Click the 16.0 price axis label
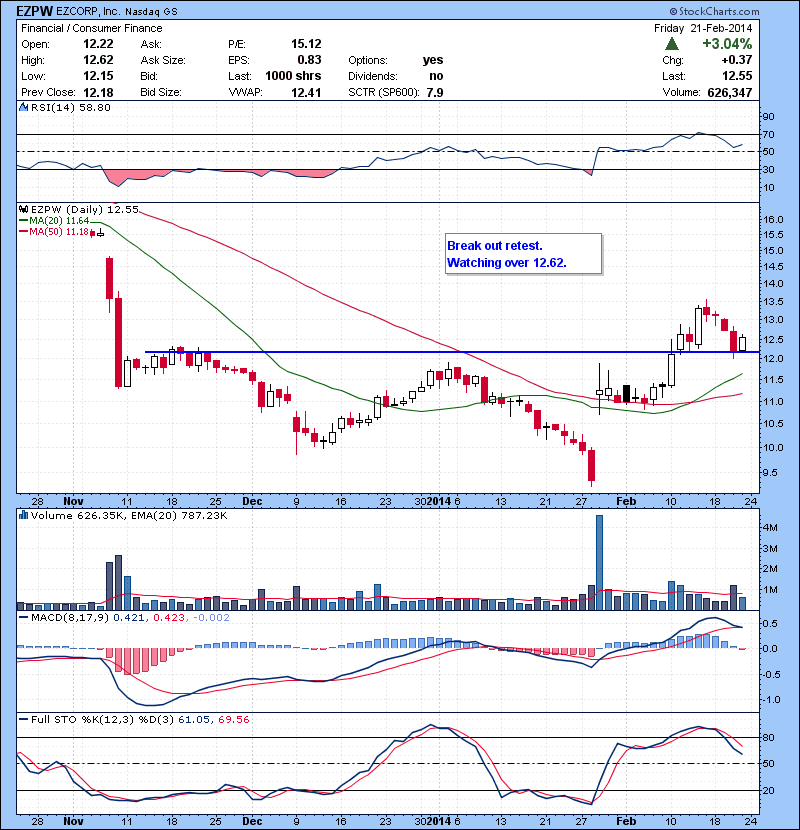This screenshot has height=830, width=800. pos(774,219)
